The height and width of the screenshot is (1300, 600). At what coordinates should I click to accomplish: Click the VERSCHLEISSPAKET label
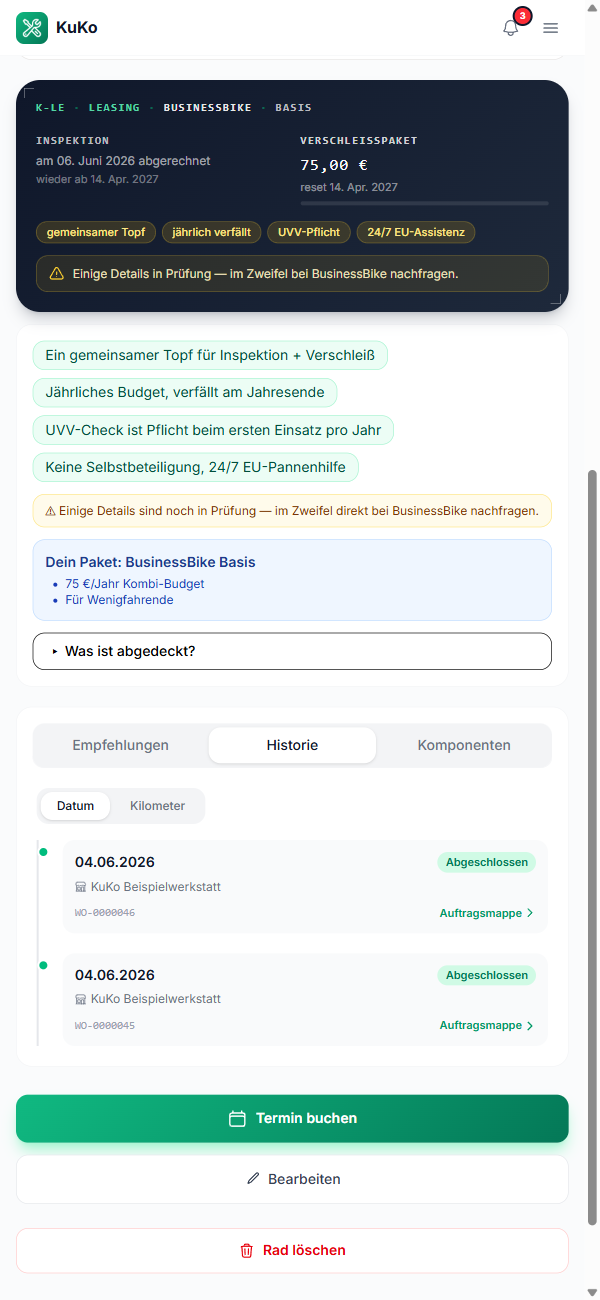[359, 141]
